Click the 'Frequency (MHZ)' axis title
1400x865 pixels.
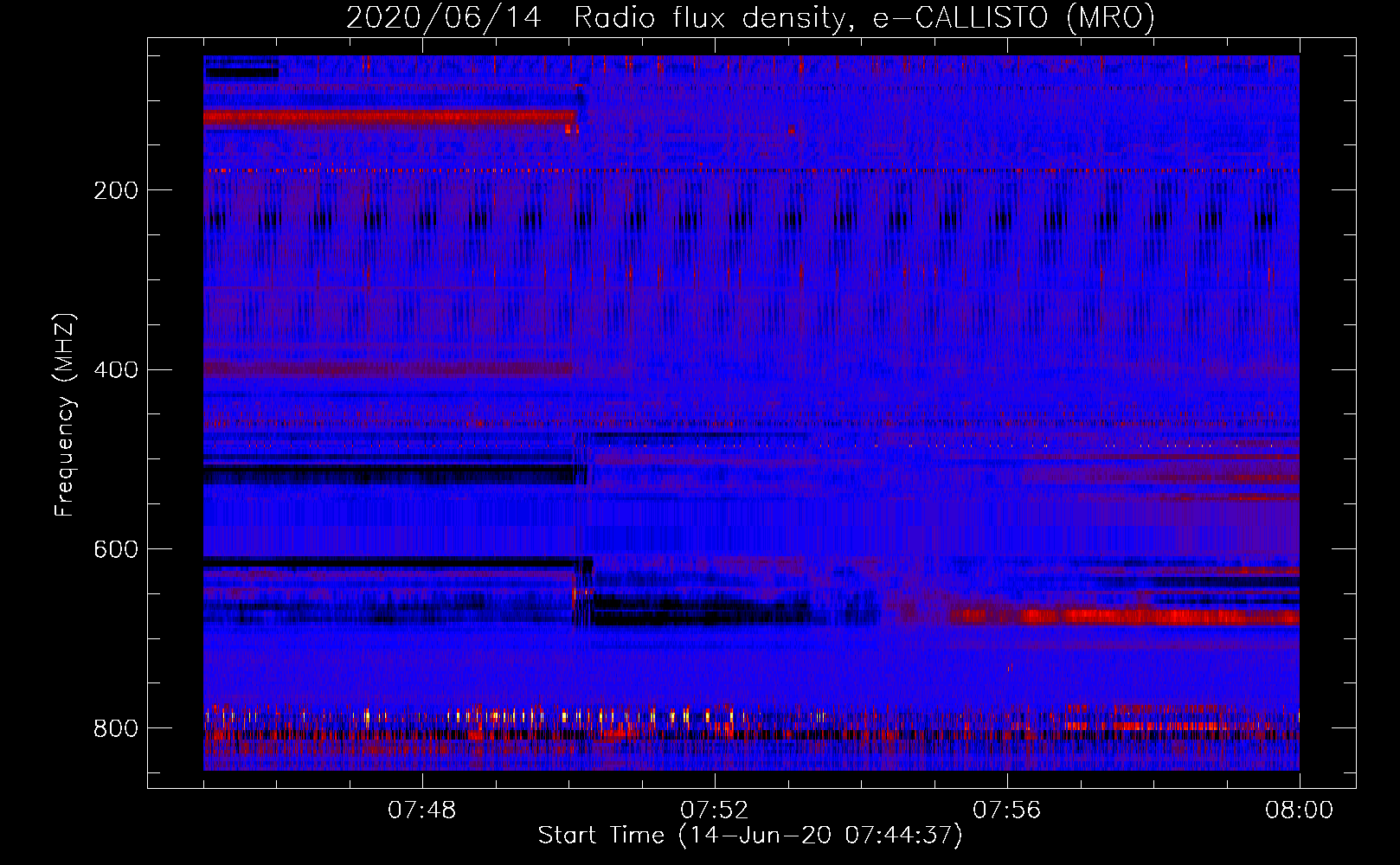point(65,414)
